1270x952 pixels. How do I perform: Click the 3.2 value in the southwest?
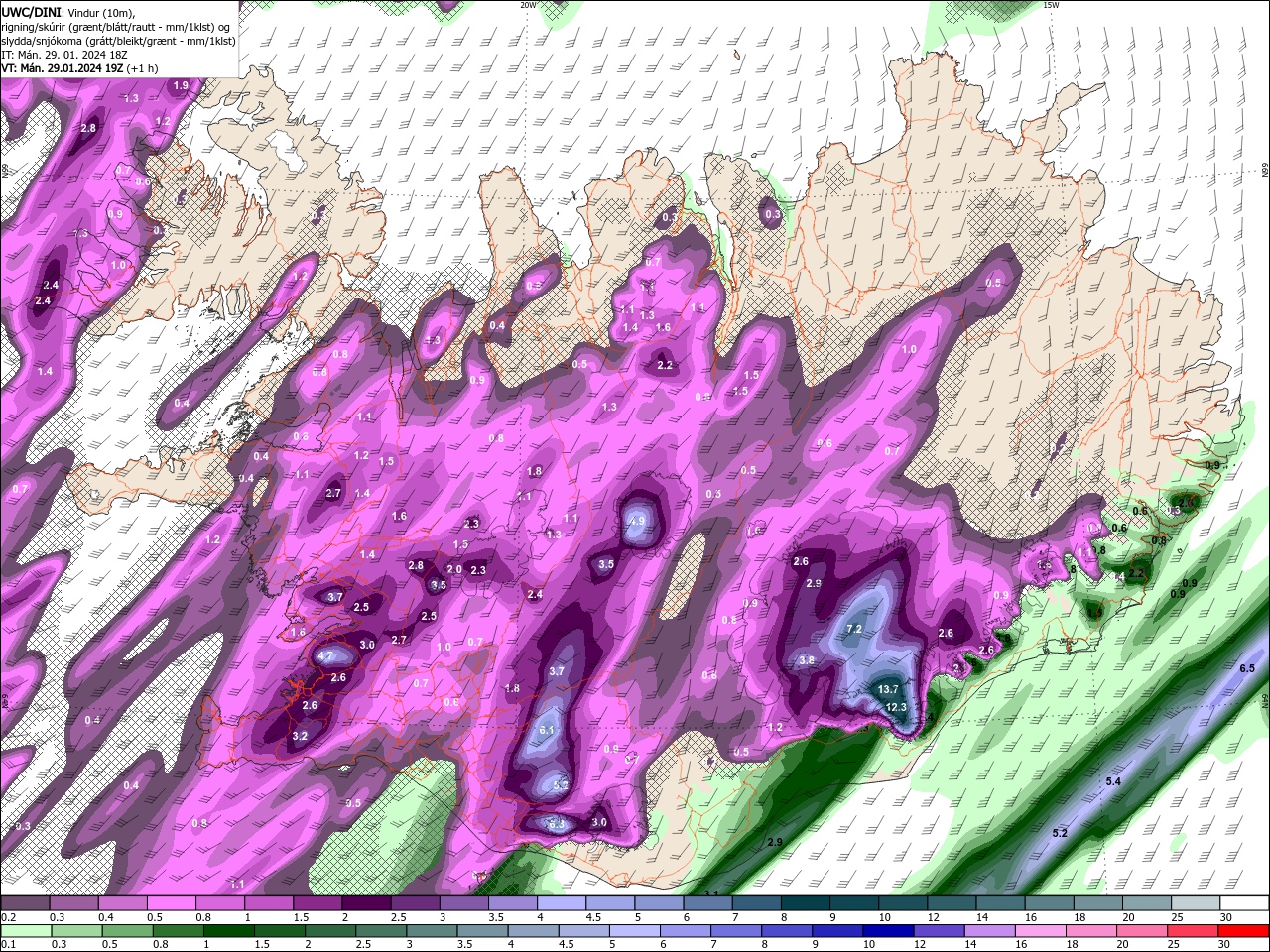click(301, 735)
